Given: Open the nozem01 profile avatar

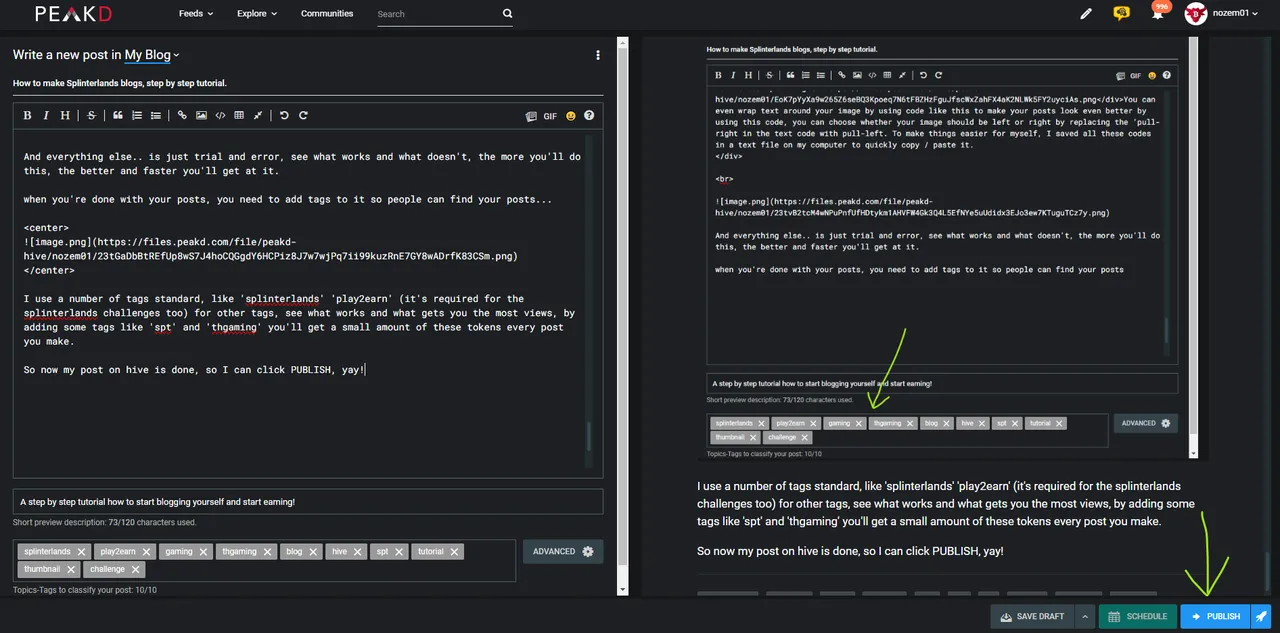Looking at the screenshot, I should [1195, 14].
